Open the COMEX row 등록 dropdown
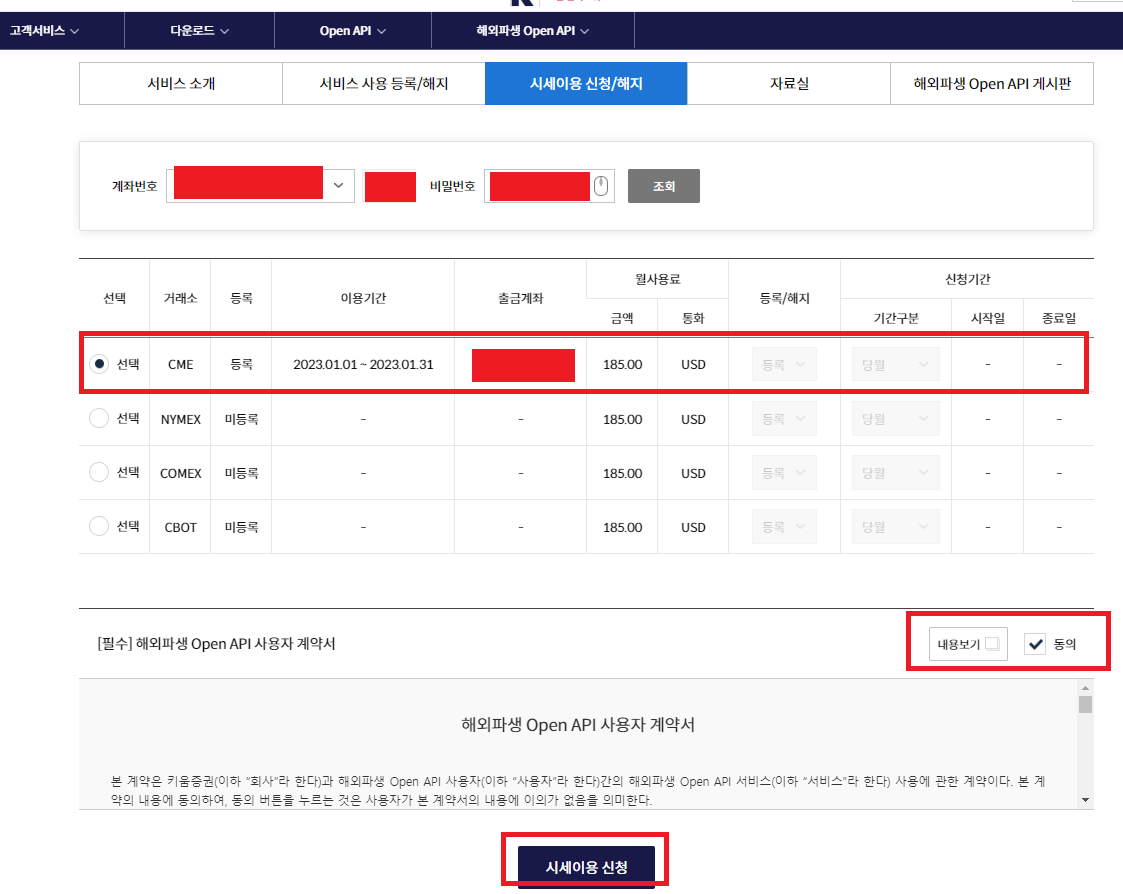The width and height of the screenshot is (1123, 894). 784,473
